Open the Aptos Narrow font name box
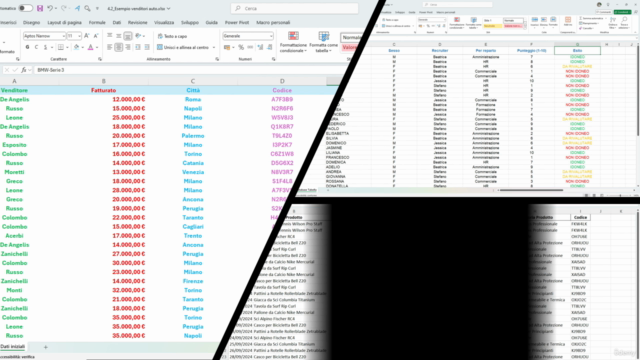Viewport: 640px width, 360px height. (44, 36)
